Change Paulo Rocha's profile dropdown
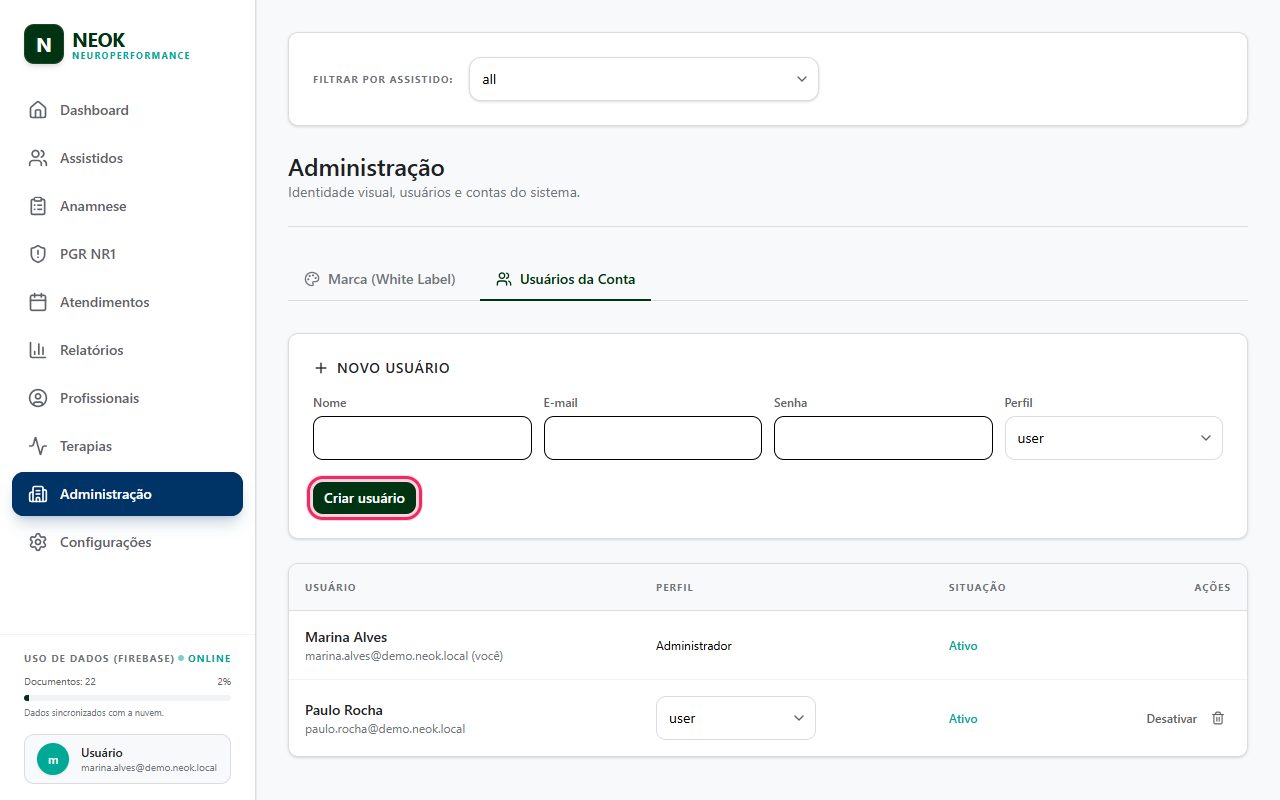The image size is (1280, 800). pos(736,718)
